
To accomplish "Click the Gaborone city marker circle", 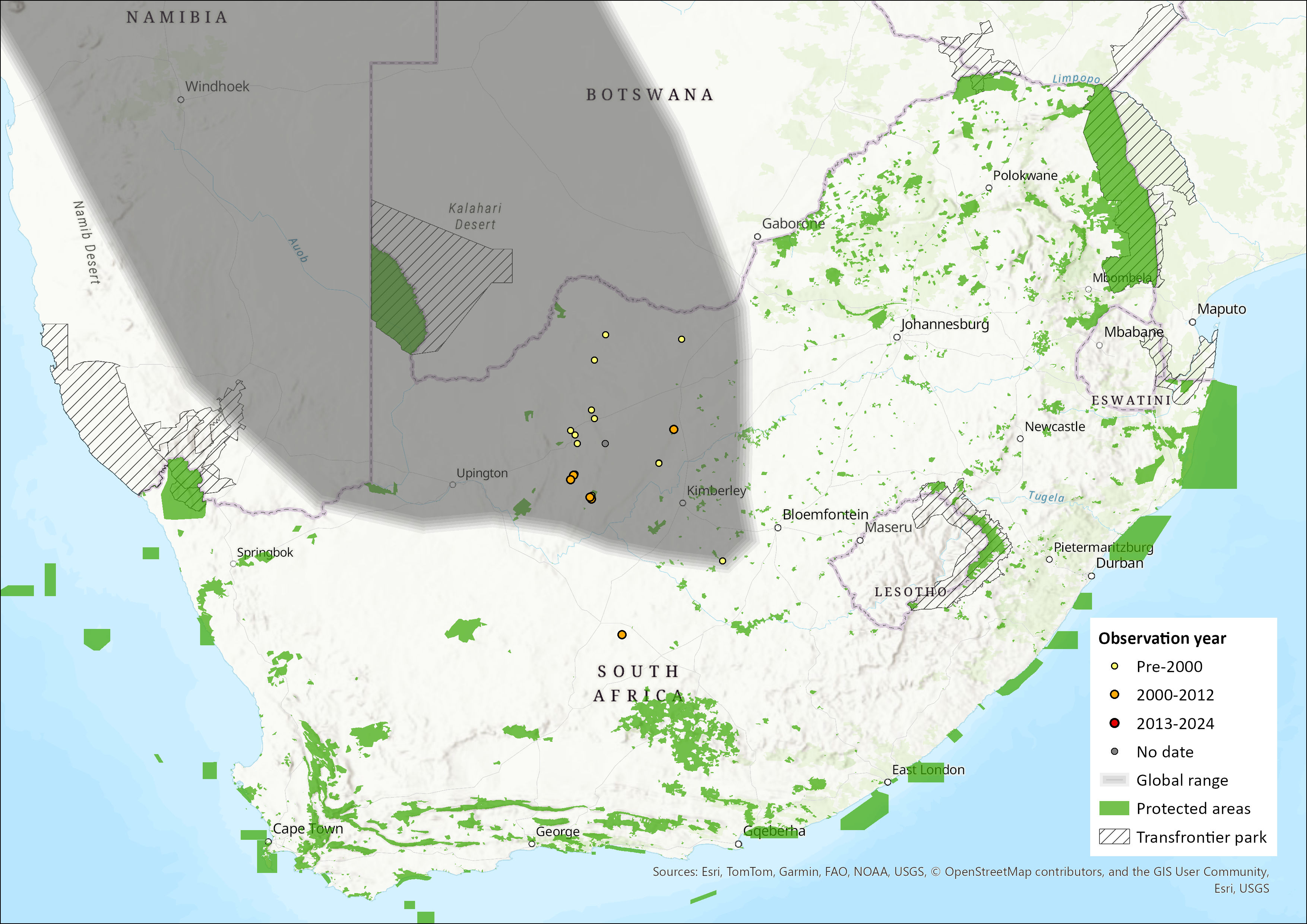I will [757, 236].
